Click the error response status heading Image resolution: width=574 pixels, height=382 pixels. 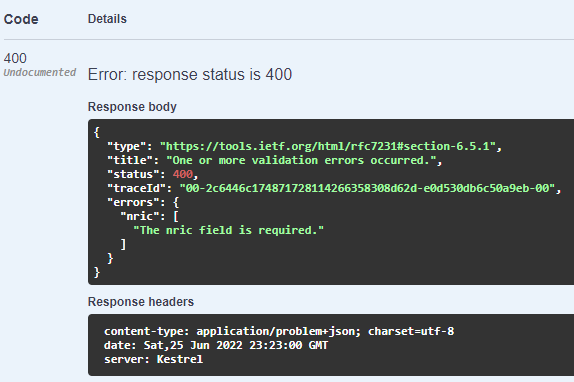tap(190, 74)
